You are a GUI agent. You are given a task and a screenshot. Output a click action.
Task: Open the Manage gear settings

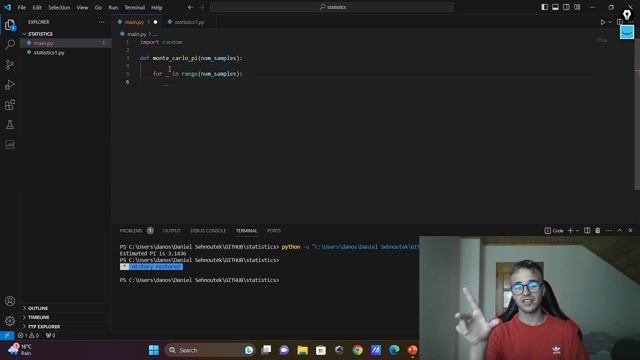10,321
